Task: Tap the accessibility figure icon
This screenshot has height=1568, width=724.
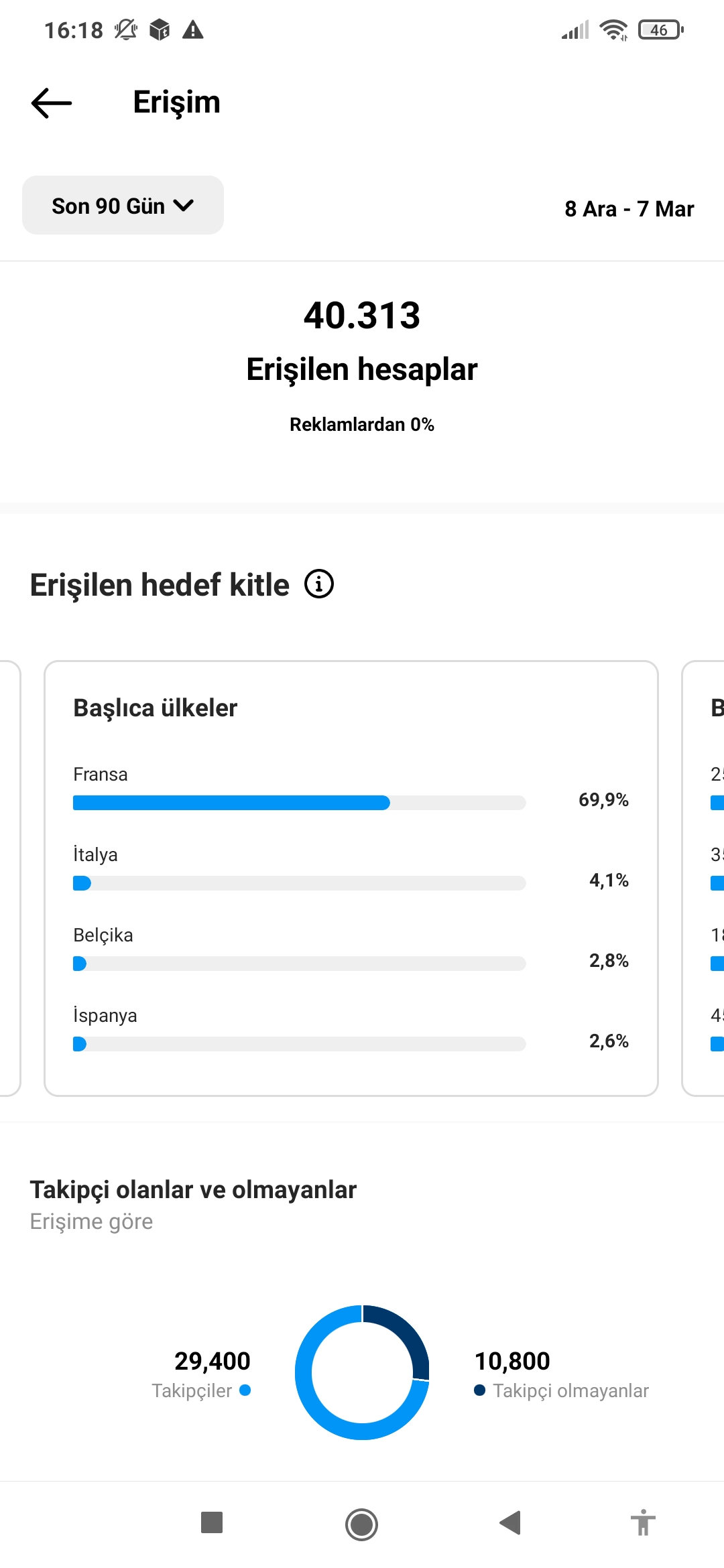Action: point(643,1522)
